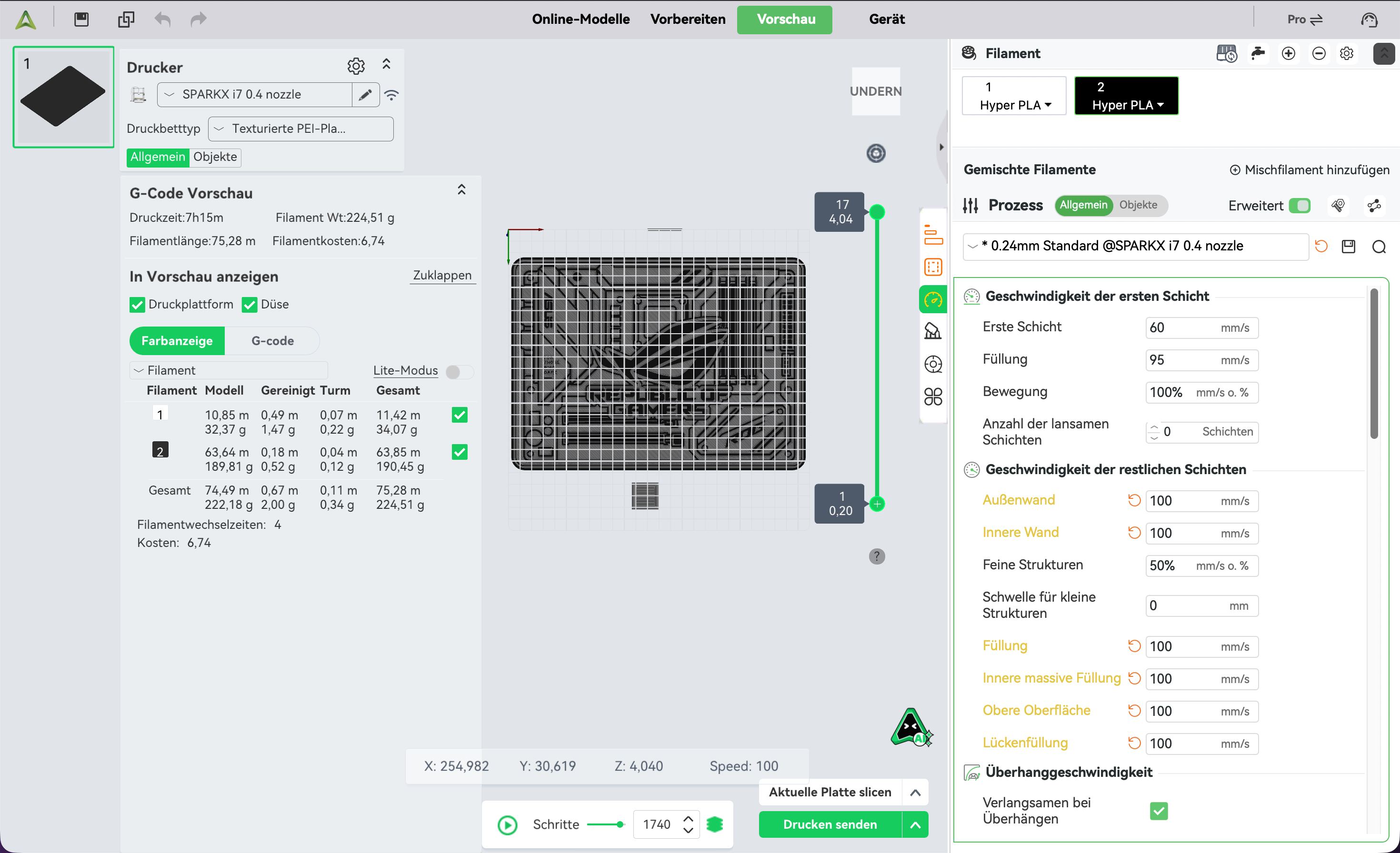Screen dimensions: 1400x853
Task: Select the speed settings icon in process sidebar
Action: pos(933,299)
